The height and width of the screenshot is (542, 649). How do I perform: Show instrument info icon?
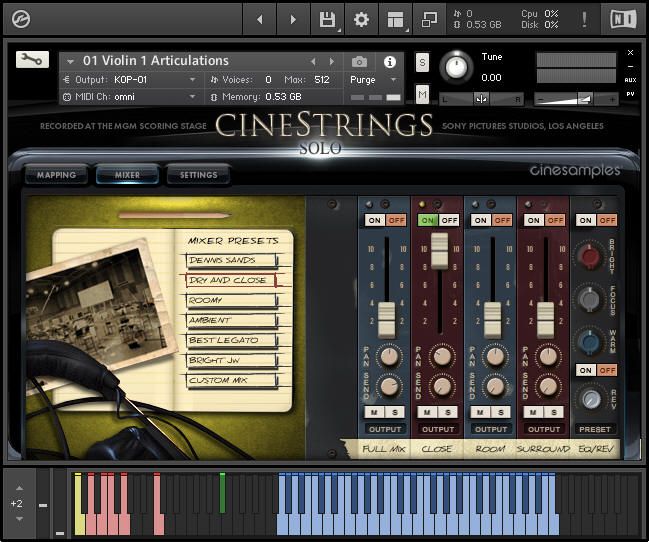point(389,61)
